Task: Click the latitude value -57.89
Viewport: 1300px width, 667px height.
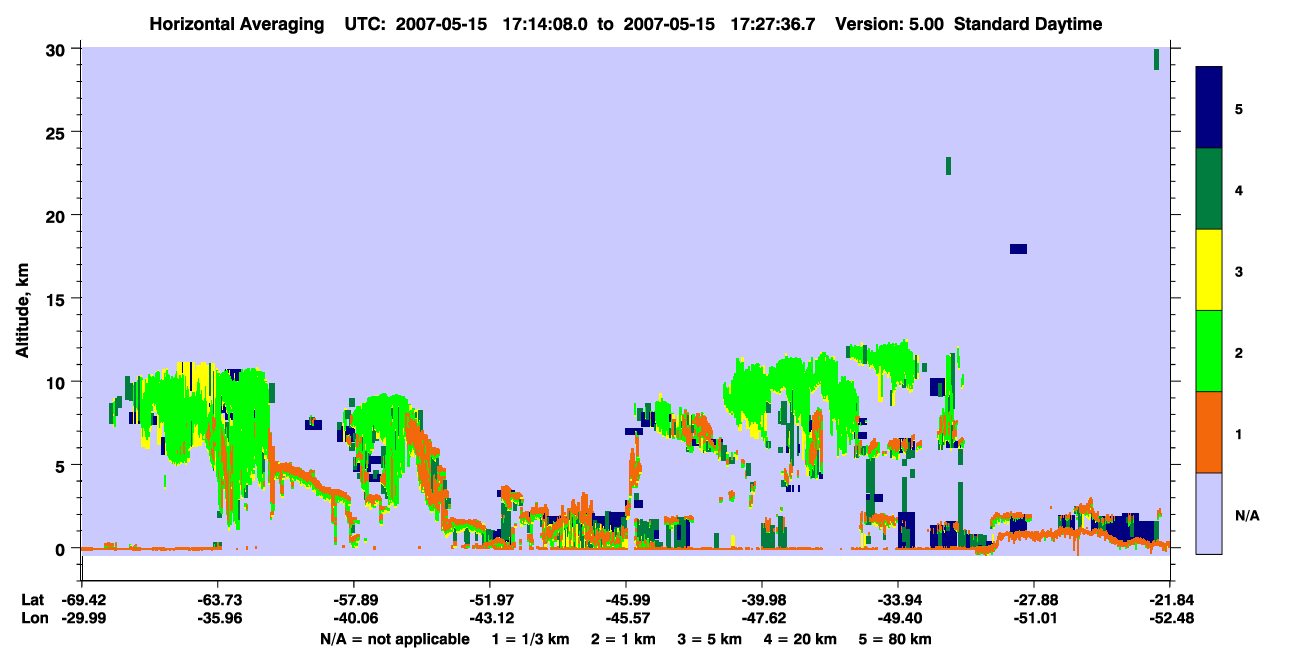Action: pyautogui.click(x=354, y=599)
